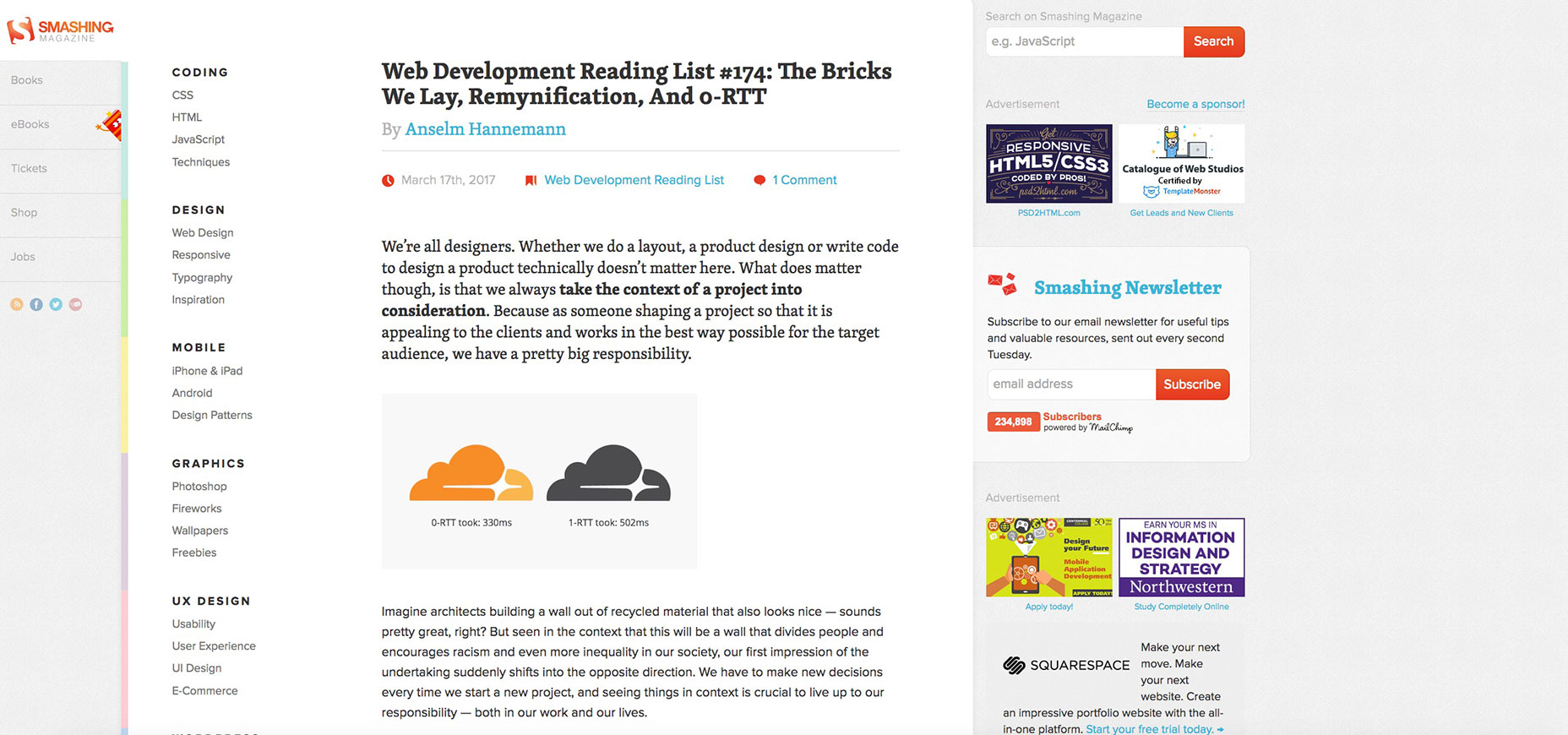Open the RSS feed icon
This screenshot has width=1568, height=735.
(17, 304)
